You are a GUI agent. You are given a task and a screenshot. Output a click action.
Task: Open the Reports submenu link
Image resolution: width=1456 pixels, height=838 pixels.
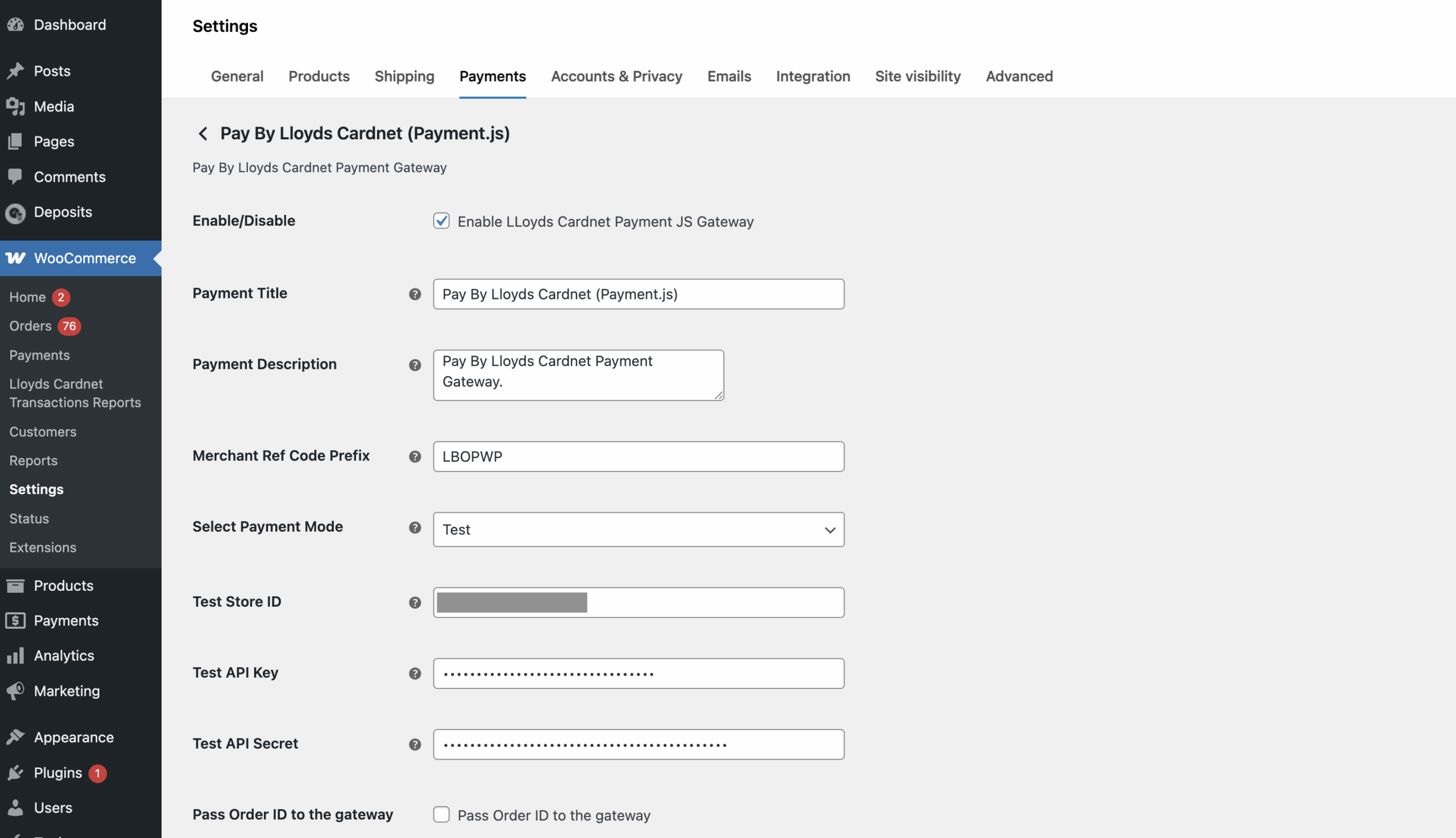34,461
